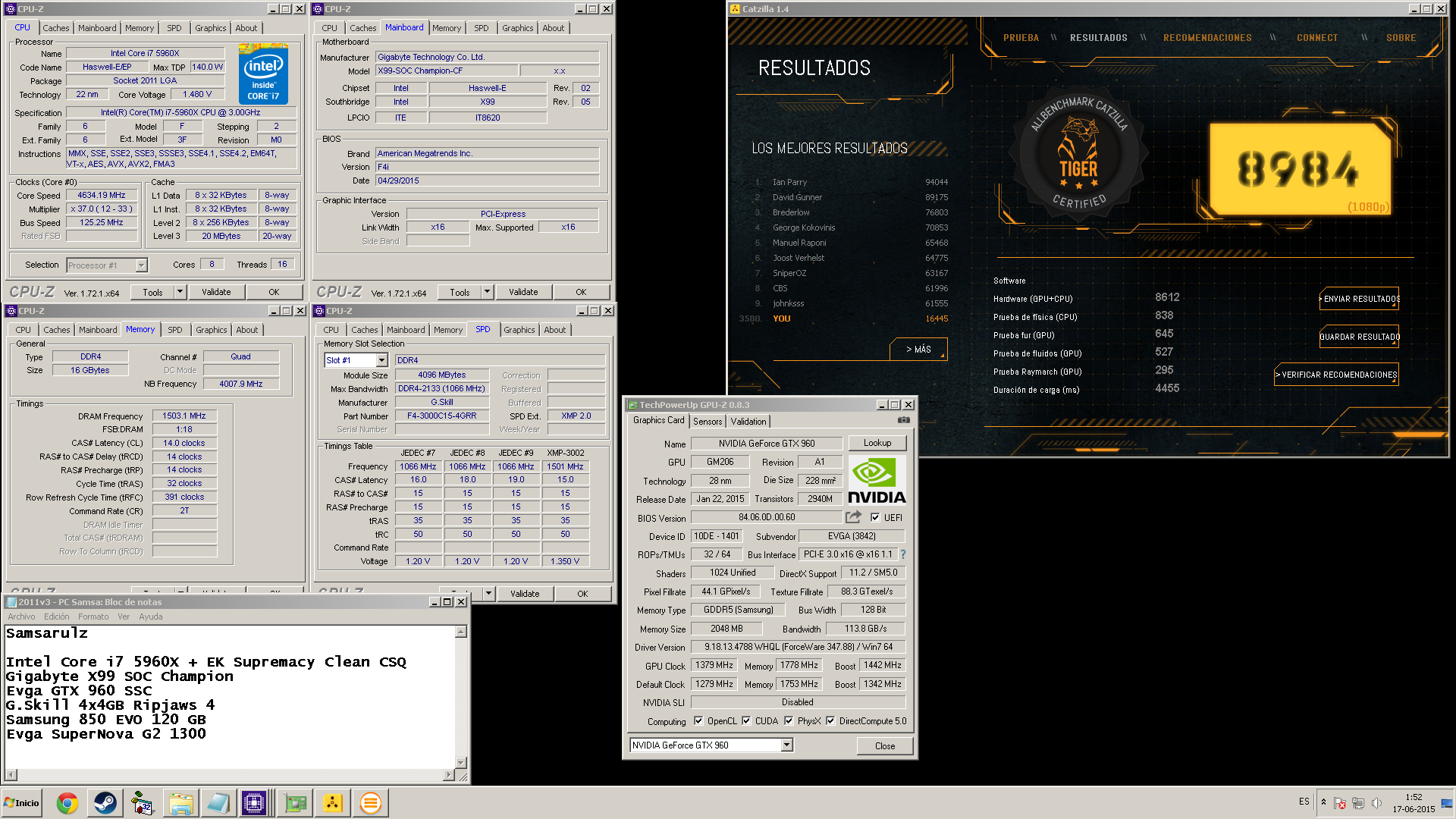Open network status icon in system tray
Image resolution: width=1456 pixels, height=819 pixels.
1358,803
